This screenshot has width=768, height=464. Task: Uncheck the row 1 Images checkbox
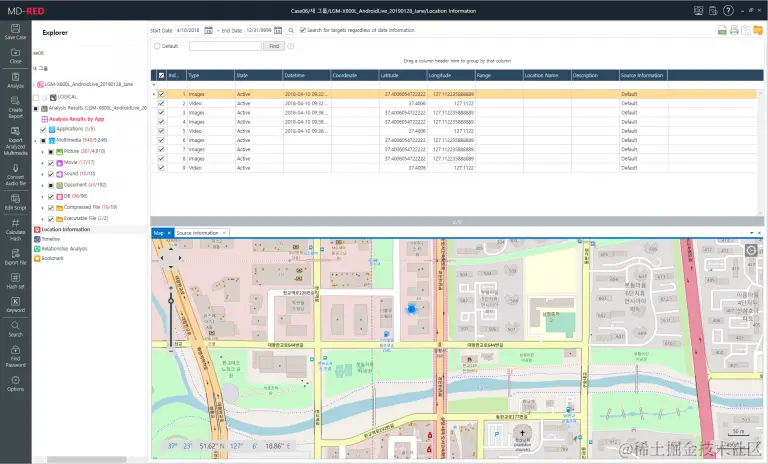tap(161, 94)
